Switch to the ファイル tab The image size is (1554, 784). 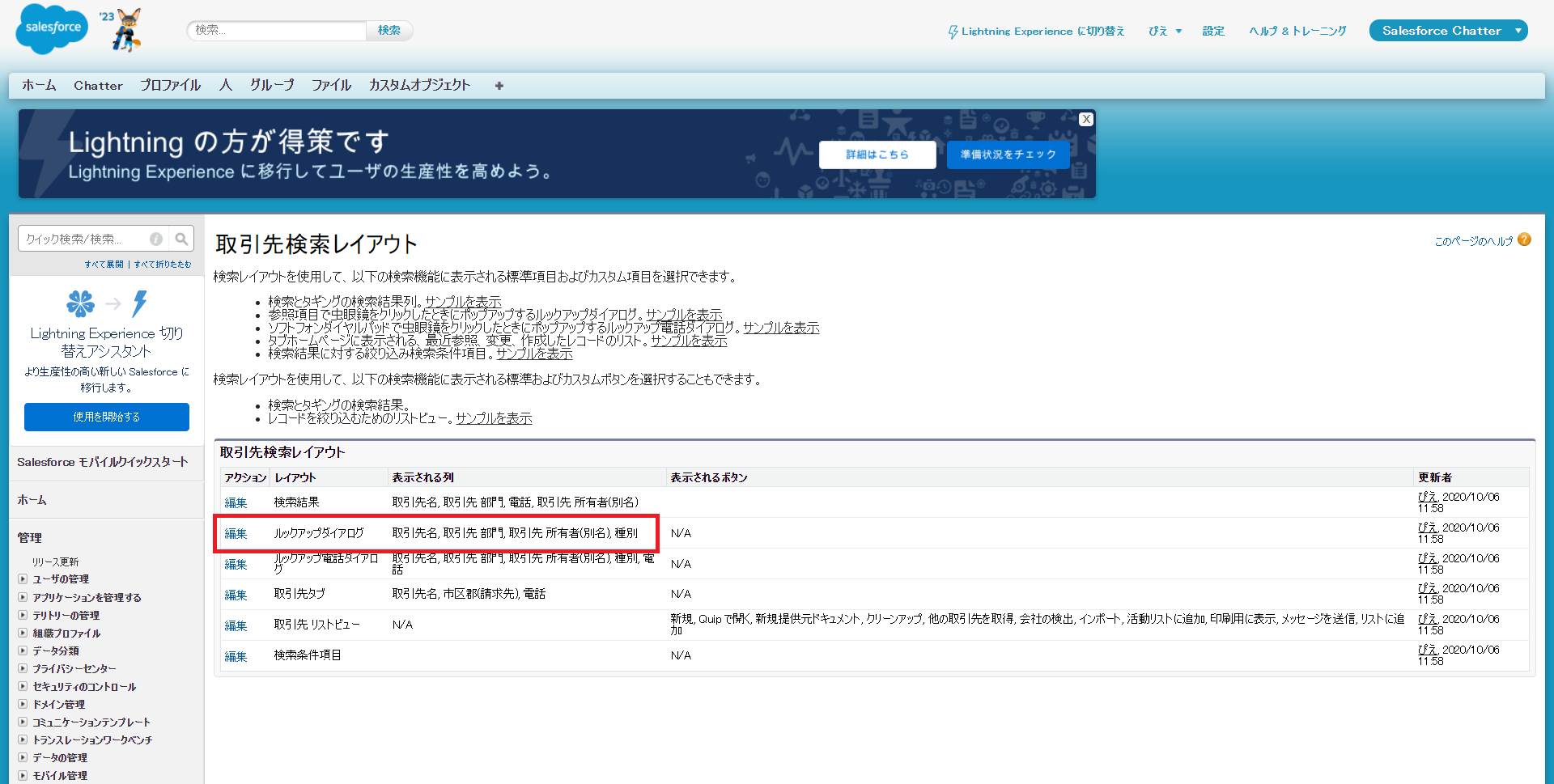(332, 85)
